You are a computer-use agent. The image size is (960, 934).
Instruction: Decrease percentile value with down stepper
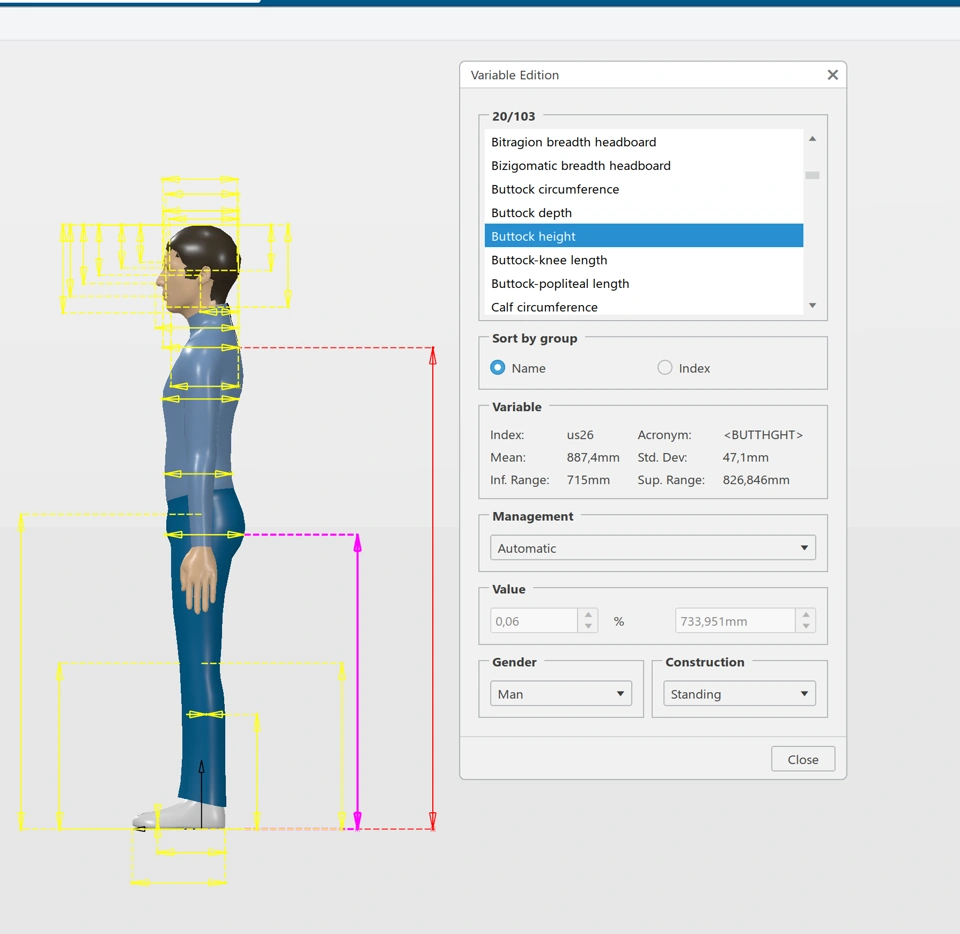(x=588, y=626)
